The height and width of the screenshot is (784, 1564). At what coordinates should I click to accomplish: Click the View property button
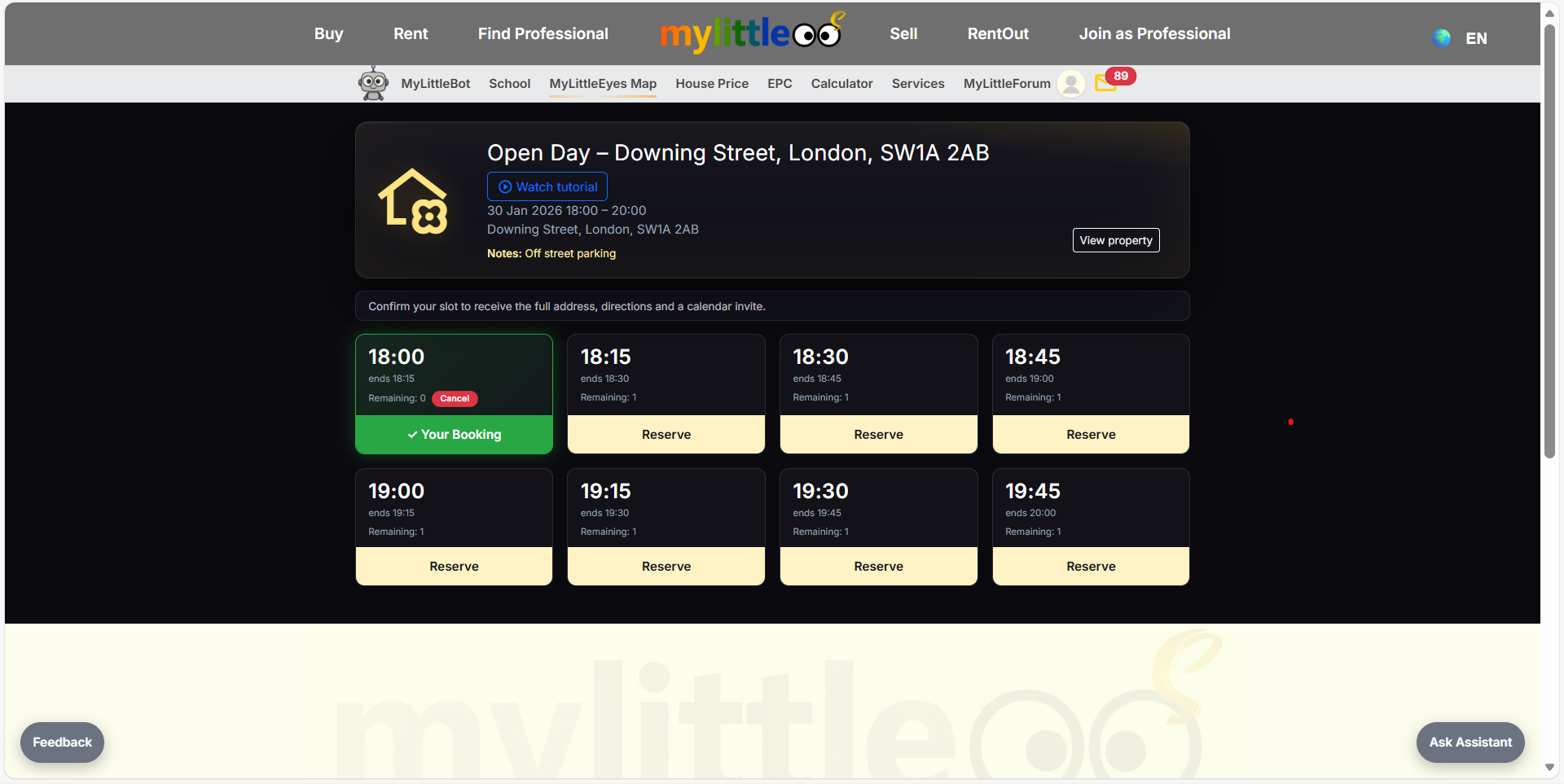(x=1115, y=239)
